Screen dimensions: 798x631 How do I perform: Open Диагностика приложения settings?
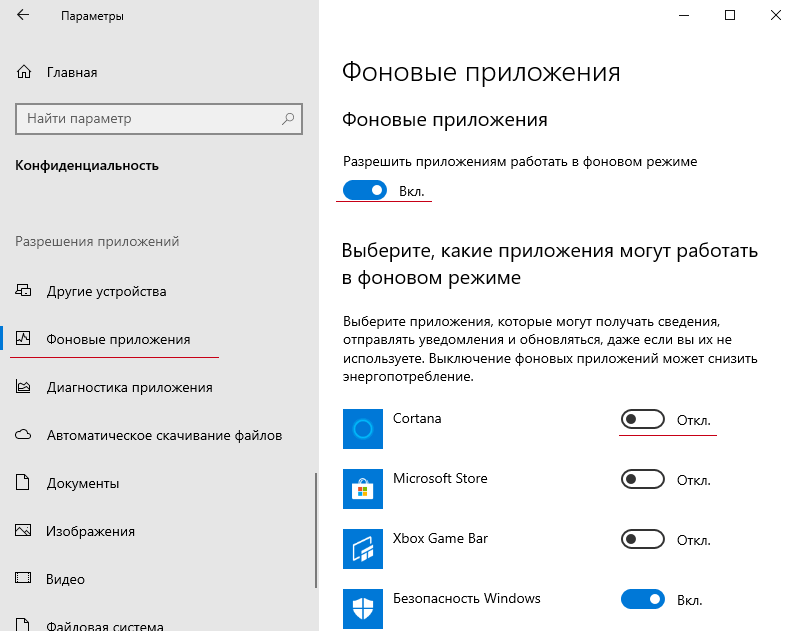point(129,388)
